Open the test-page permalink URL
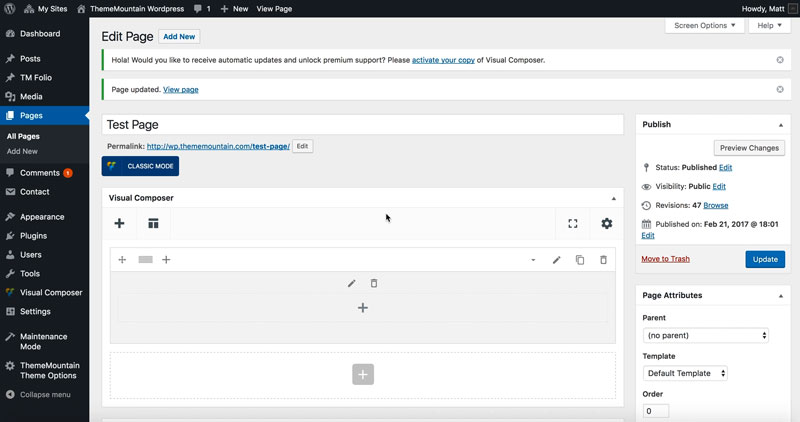This screenshot has width=800, height=422. tap(218, 146)
